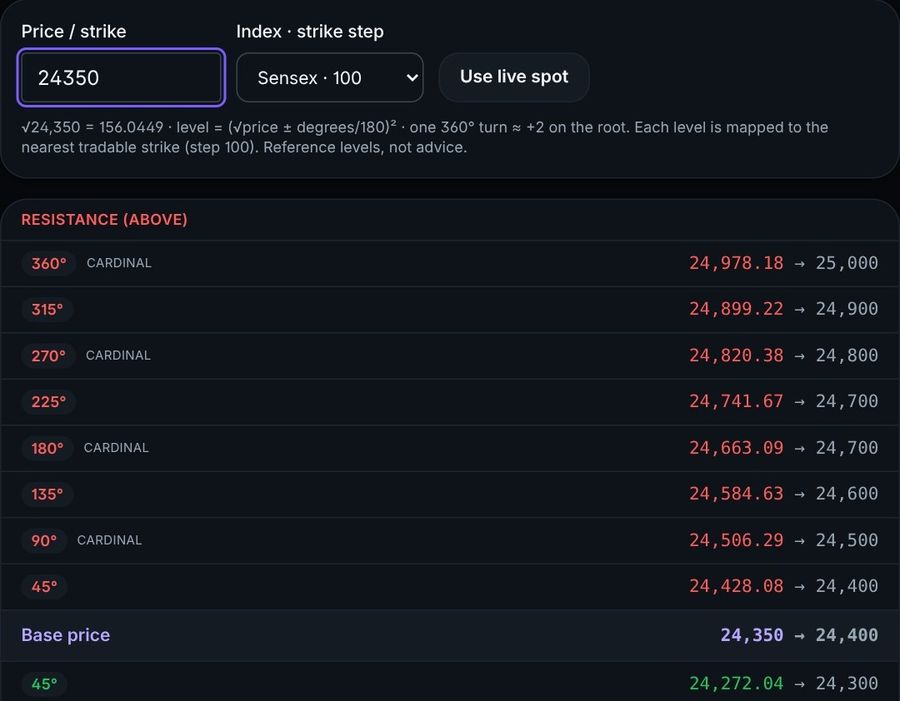The image size is (900, 701).
Task: Click the strike 24,600 in the 135° row
Action: click(x=847, y=494)
